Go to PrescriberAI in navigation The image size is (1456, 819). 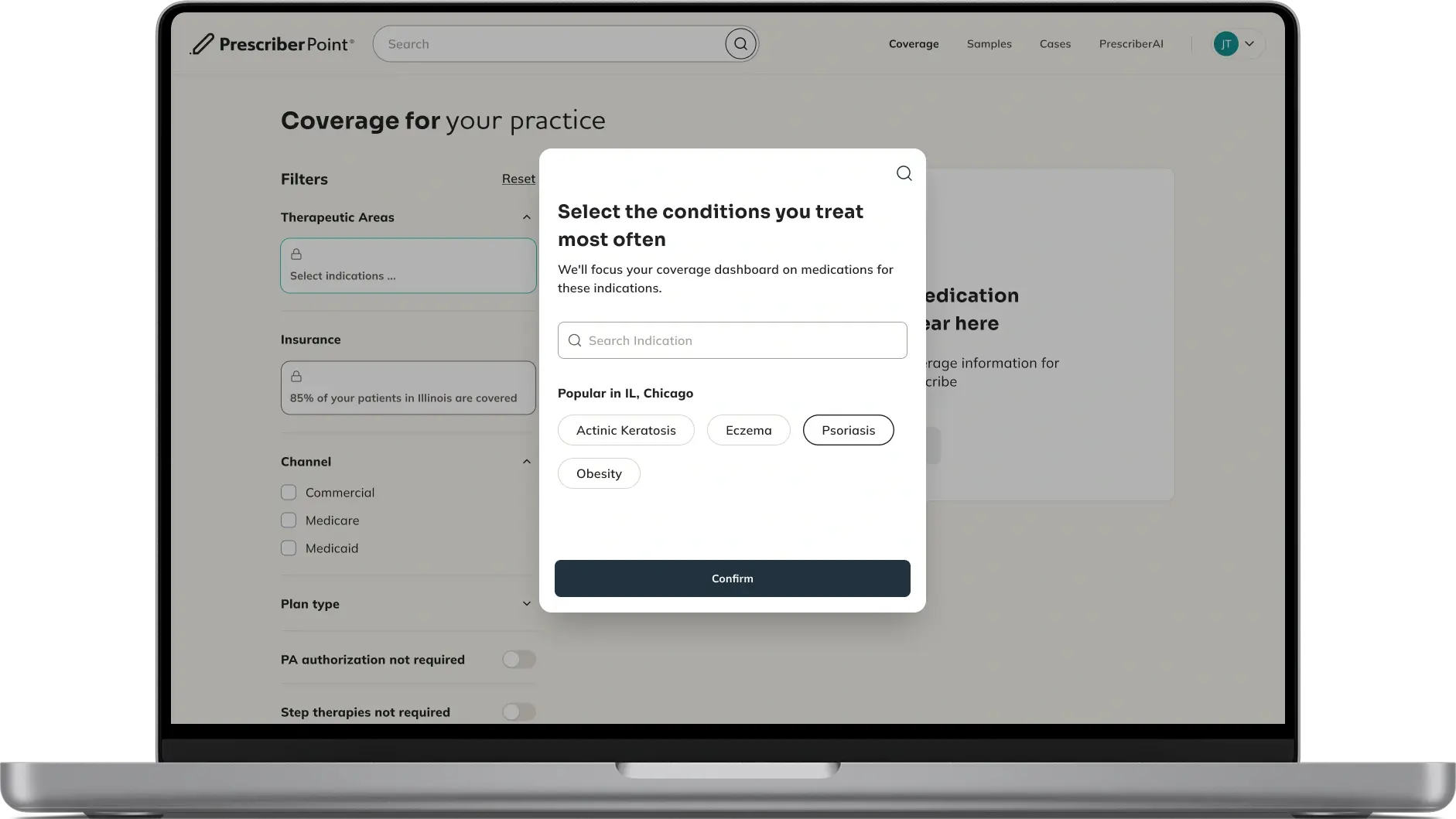pyautogui.click(x=1130, y=44)
